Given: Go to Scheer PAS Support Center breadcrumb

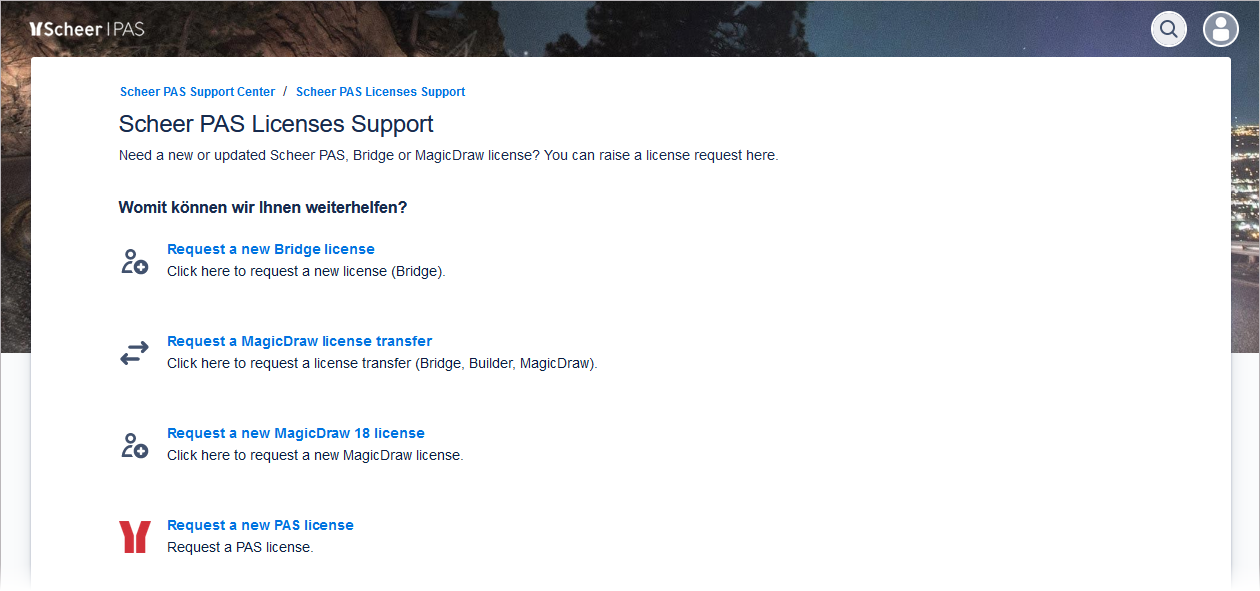Looking at the screenshot, I should pos(197,92).
